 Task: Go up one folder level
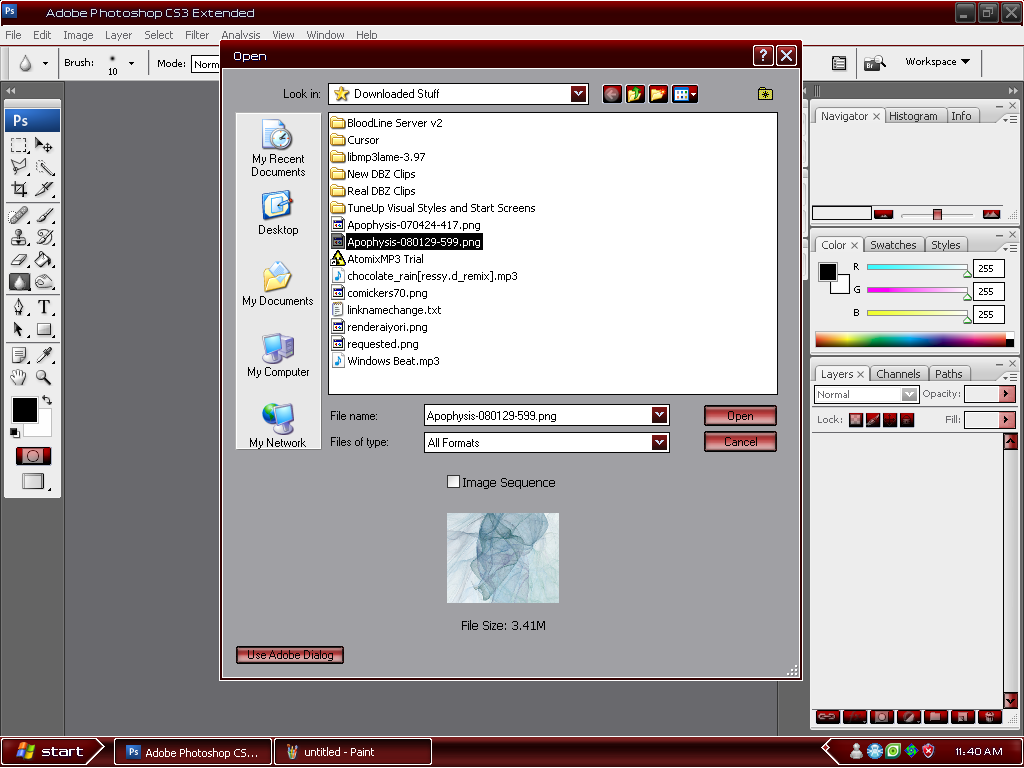tap(635, 94)
